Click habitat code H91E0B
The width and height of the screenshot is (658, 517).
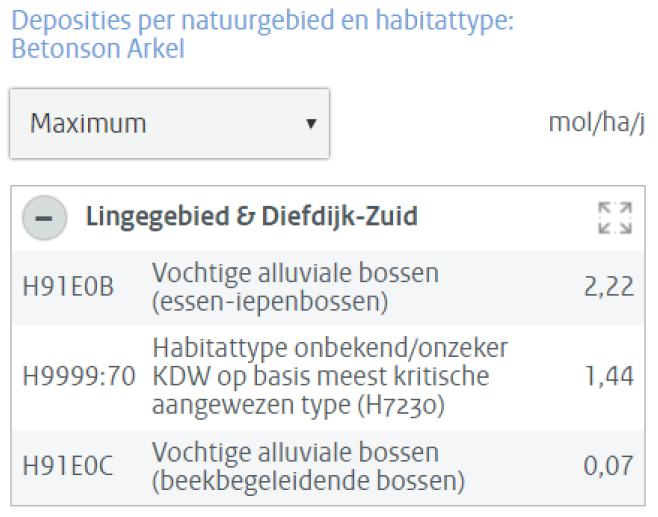pos(68,287)
